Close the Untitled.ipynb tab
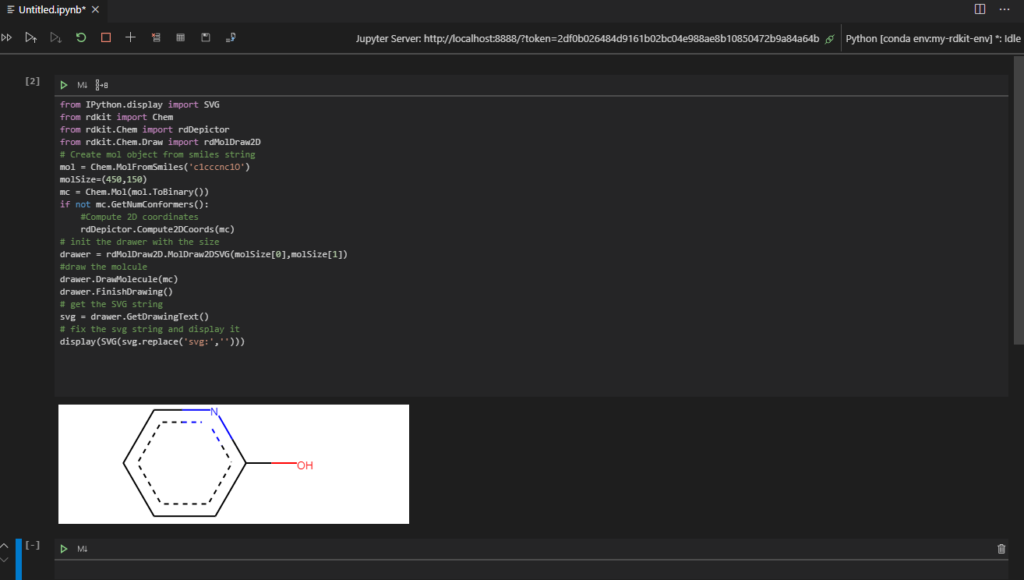The image size is (1024, 580). pos(95,10)
